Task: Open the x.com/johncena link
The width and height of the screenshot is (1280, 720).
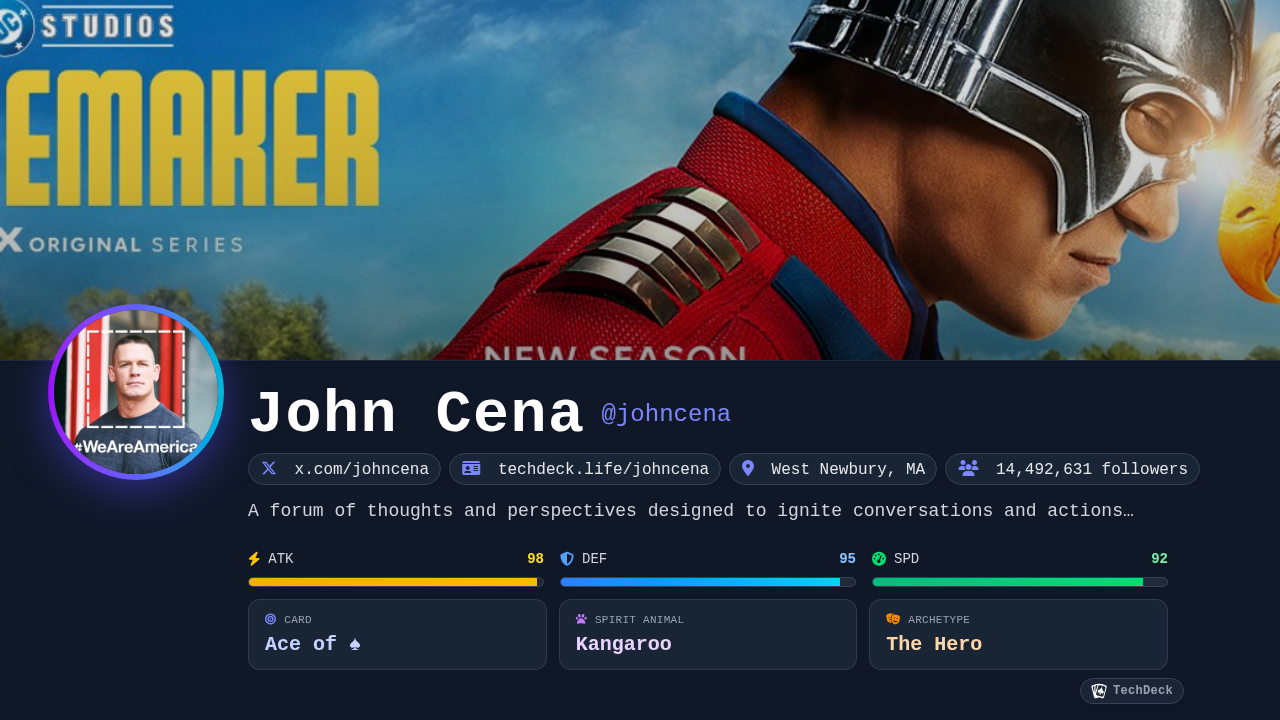Action: 344,469
